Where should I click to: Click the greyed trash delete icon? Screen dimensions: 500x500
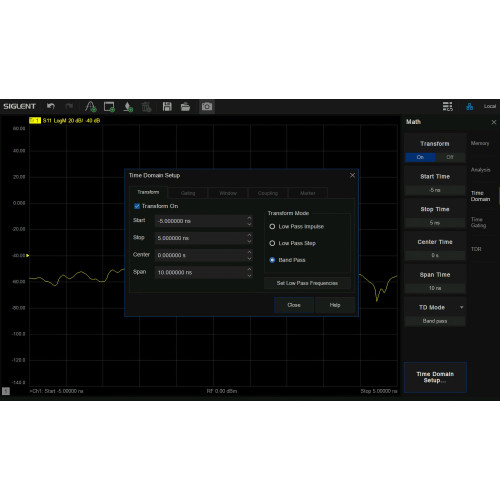(146, 107)
